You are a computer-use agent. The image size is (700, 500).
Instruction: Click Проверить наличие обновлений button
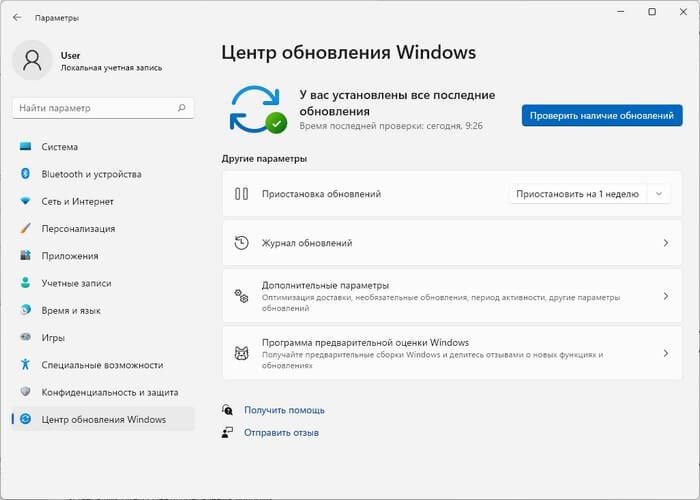click(602, 116)
